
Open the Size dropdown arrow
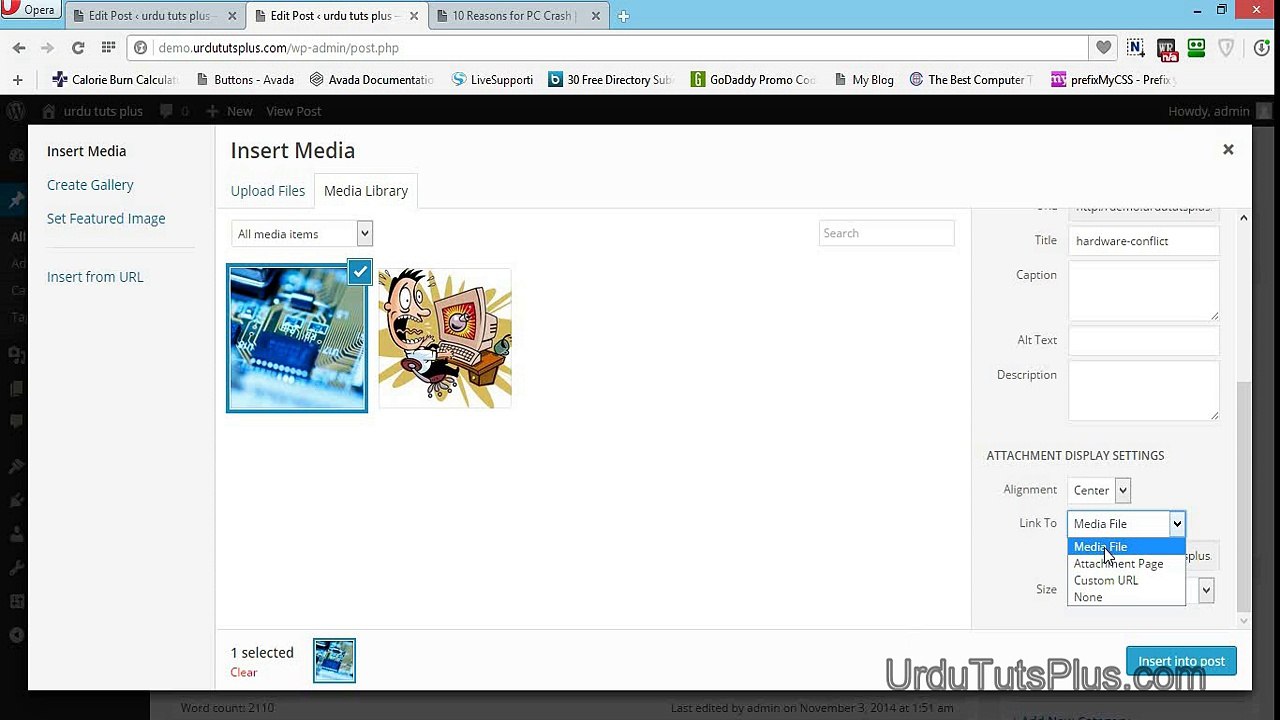pyautogui.click(x=1206, y=590)
